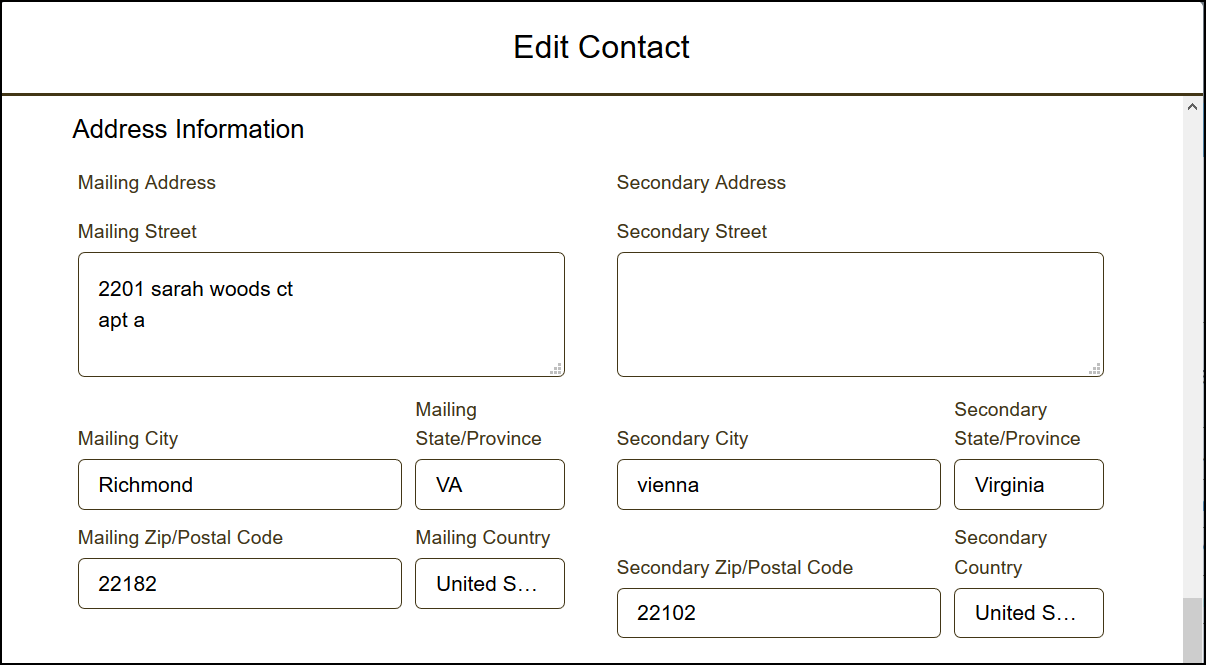Focus the Mailing City field containing Richmond
This screenshot has height=665, width=1206.
tap(240, 485)
